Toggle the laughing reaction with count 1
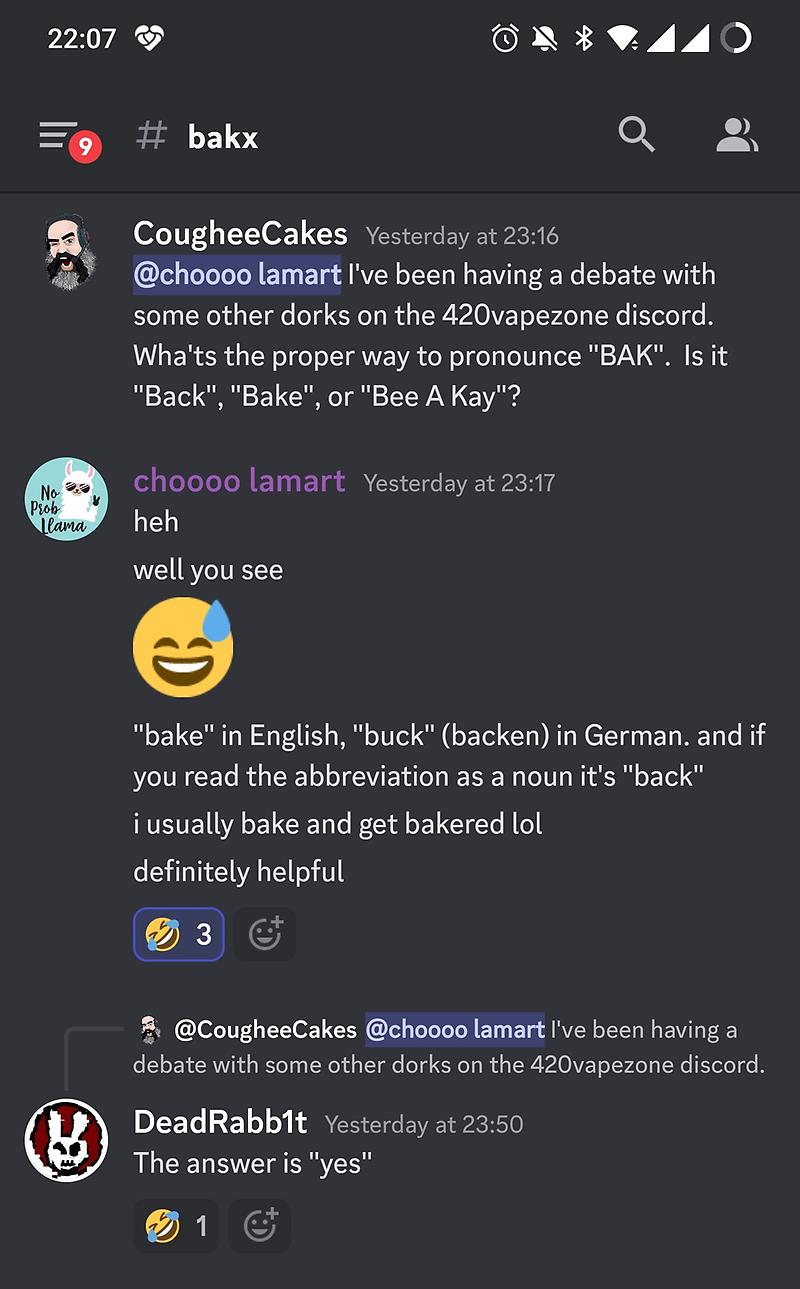Viewport: 800px width, 1289px height. click(176, 1225)
